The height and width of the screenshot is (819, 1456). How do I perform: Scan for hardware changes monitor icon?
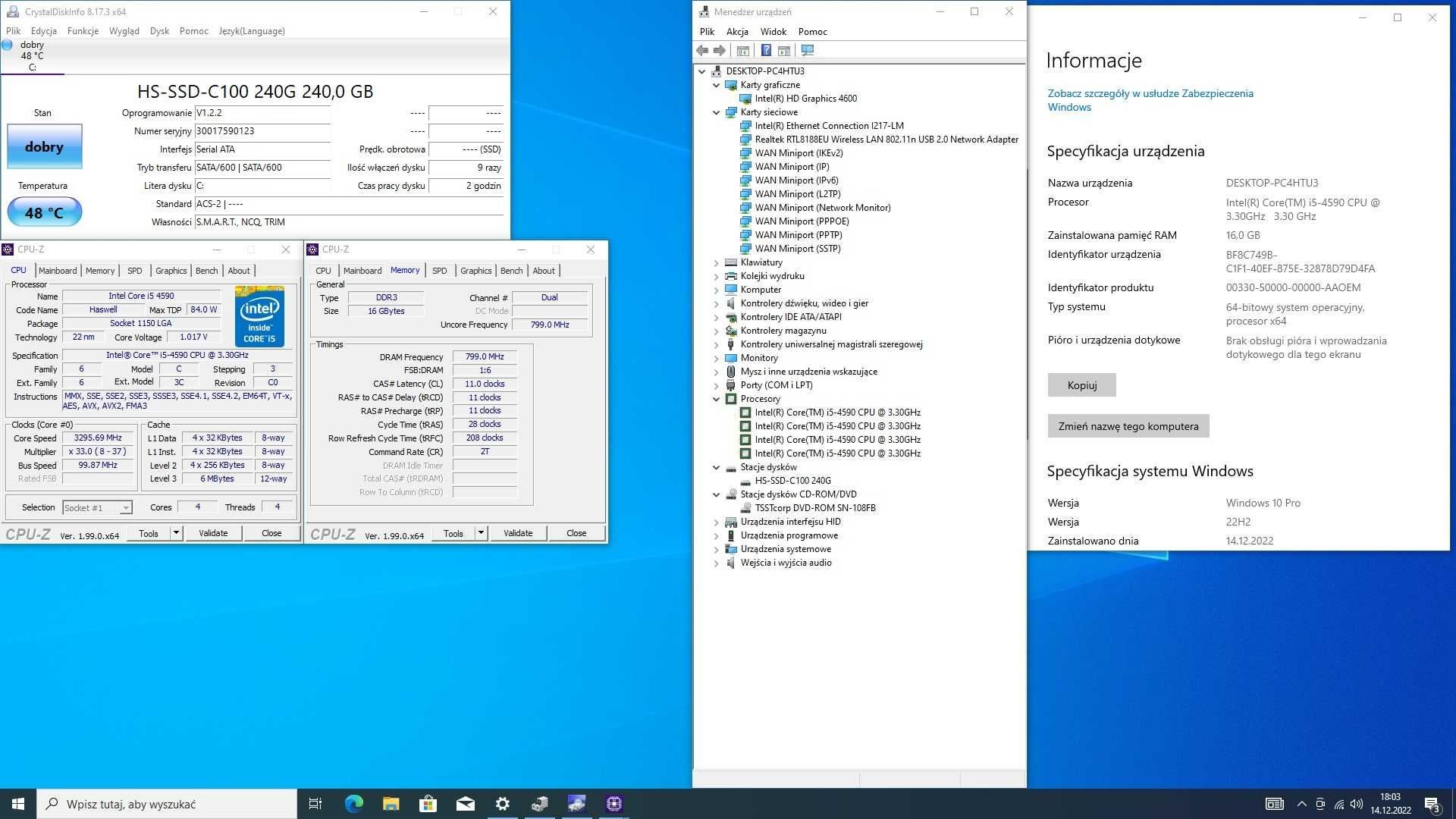click(x=808, y=51)
